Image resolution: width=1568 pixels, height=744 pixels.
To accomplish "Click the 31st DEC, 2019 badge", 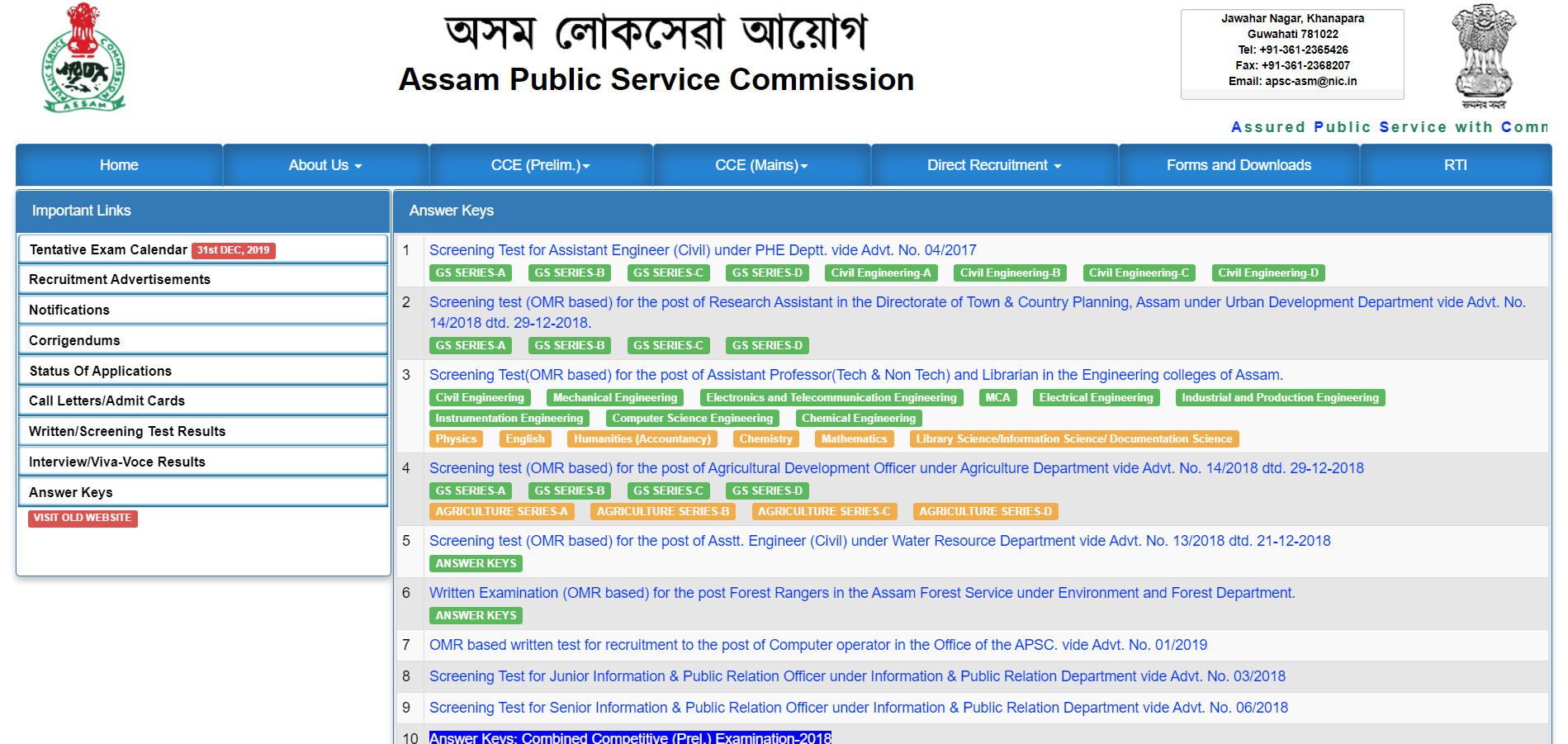I will click(x=234, y=250).
